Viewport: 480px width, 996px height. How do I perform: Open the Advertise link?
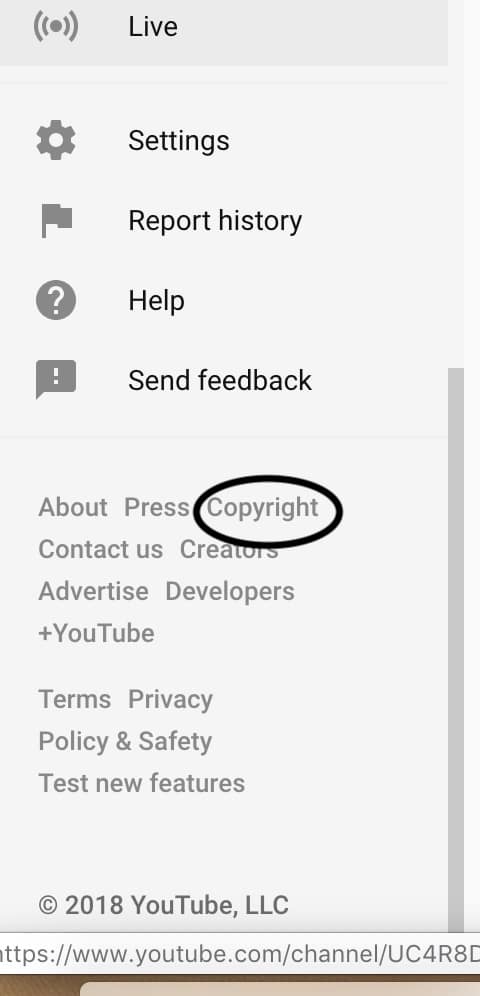pos(93,591)
